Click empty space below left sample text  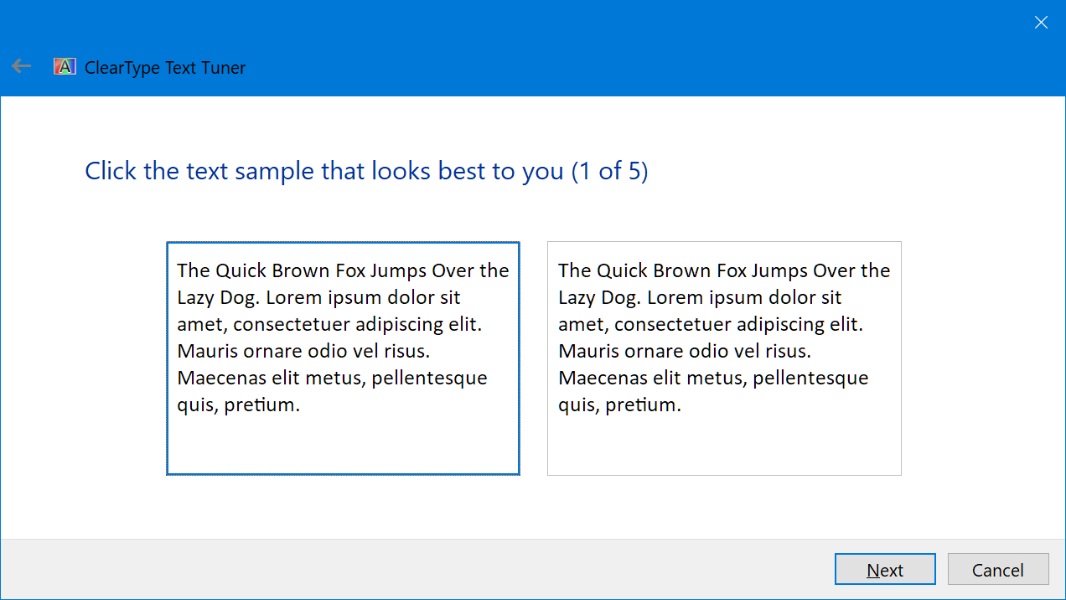[343, 445]
